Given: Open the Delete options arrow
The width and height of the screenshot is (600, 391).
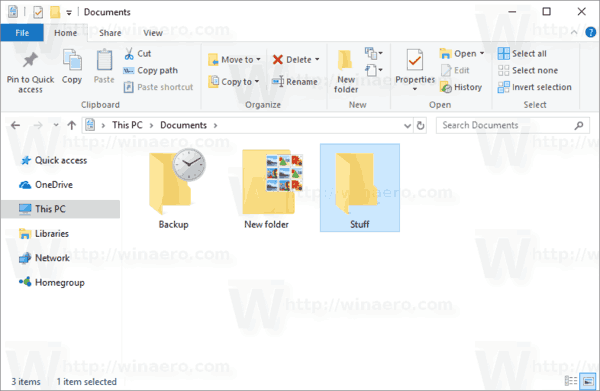Looking at the screenshot, I should [317, 60].
